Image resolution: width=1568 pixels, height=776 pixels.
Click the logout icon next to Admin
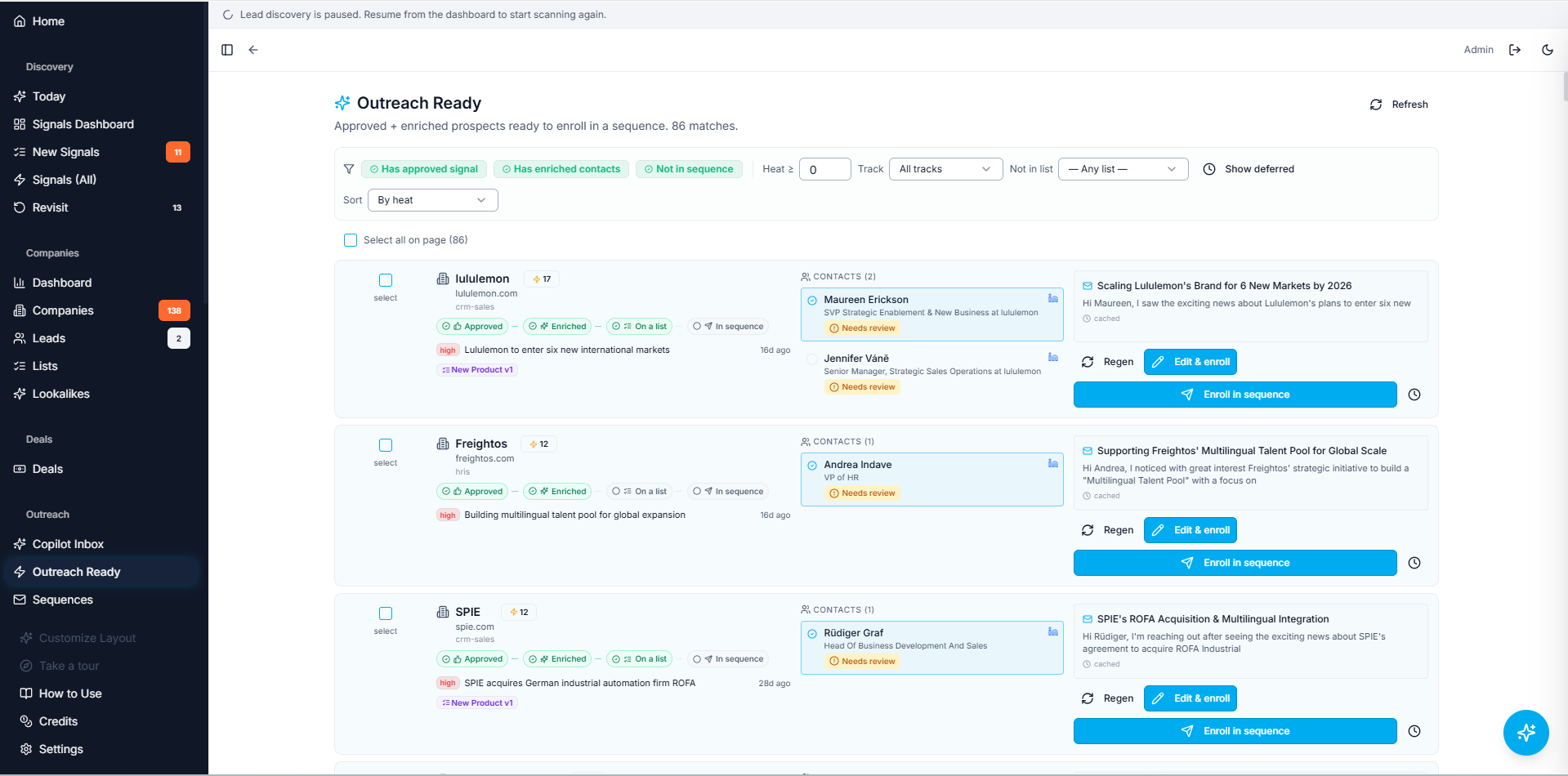(x=1515, y=50)
